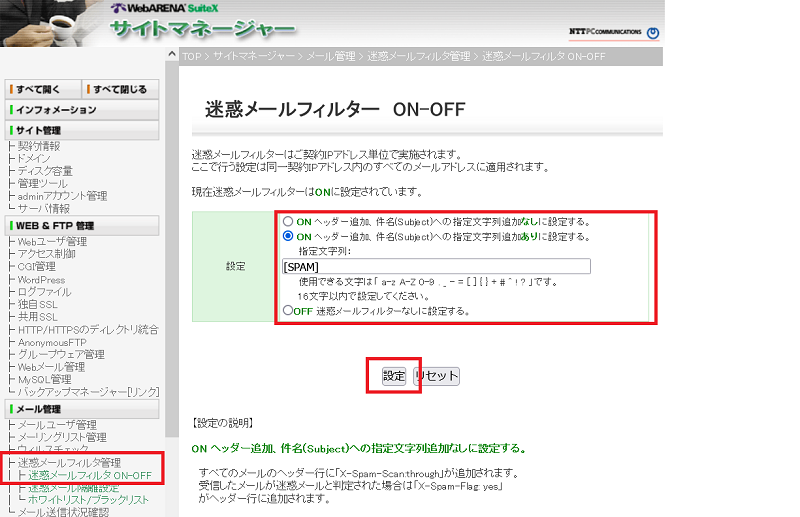
Task: Toggle the WEB & FTP 管理 section
Action: pos(80,226)
